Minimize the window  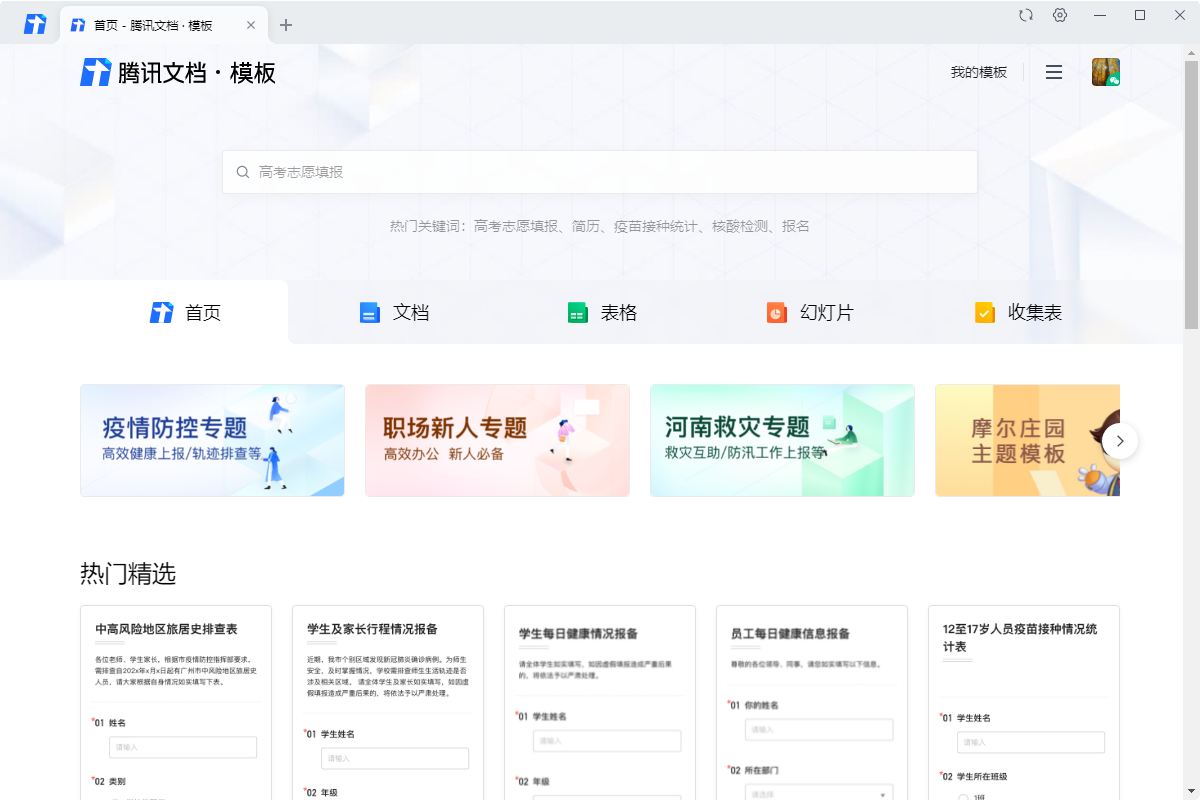click(x=1100, y=15)
